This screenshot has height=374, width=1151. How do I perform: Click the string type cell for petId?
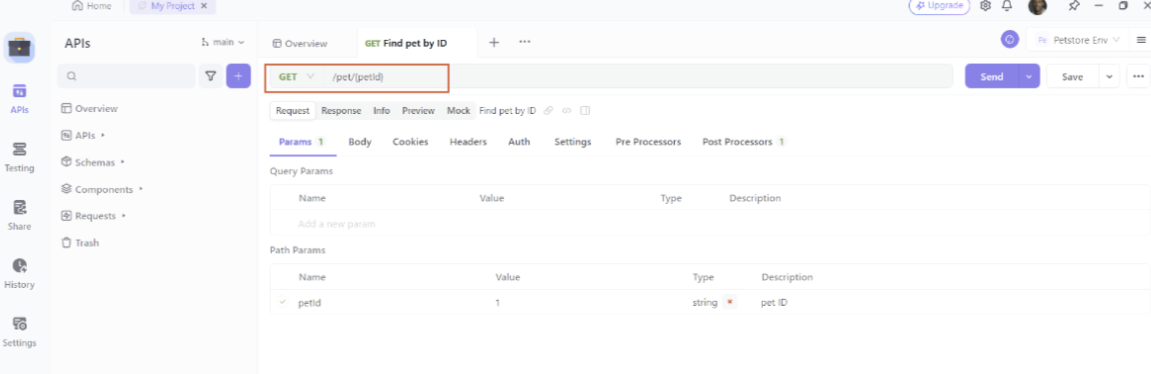pyautogui.click(x=705, y=302)
